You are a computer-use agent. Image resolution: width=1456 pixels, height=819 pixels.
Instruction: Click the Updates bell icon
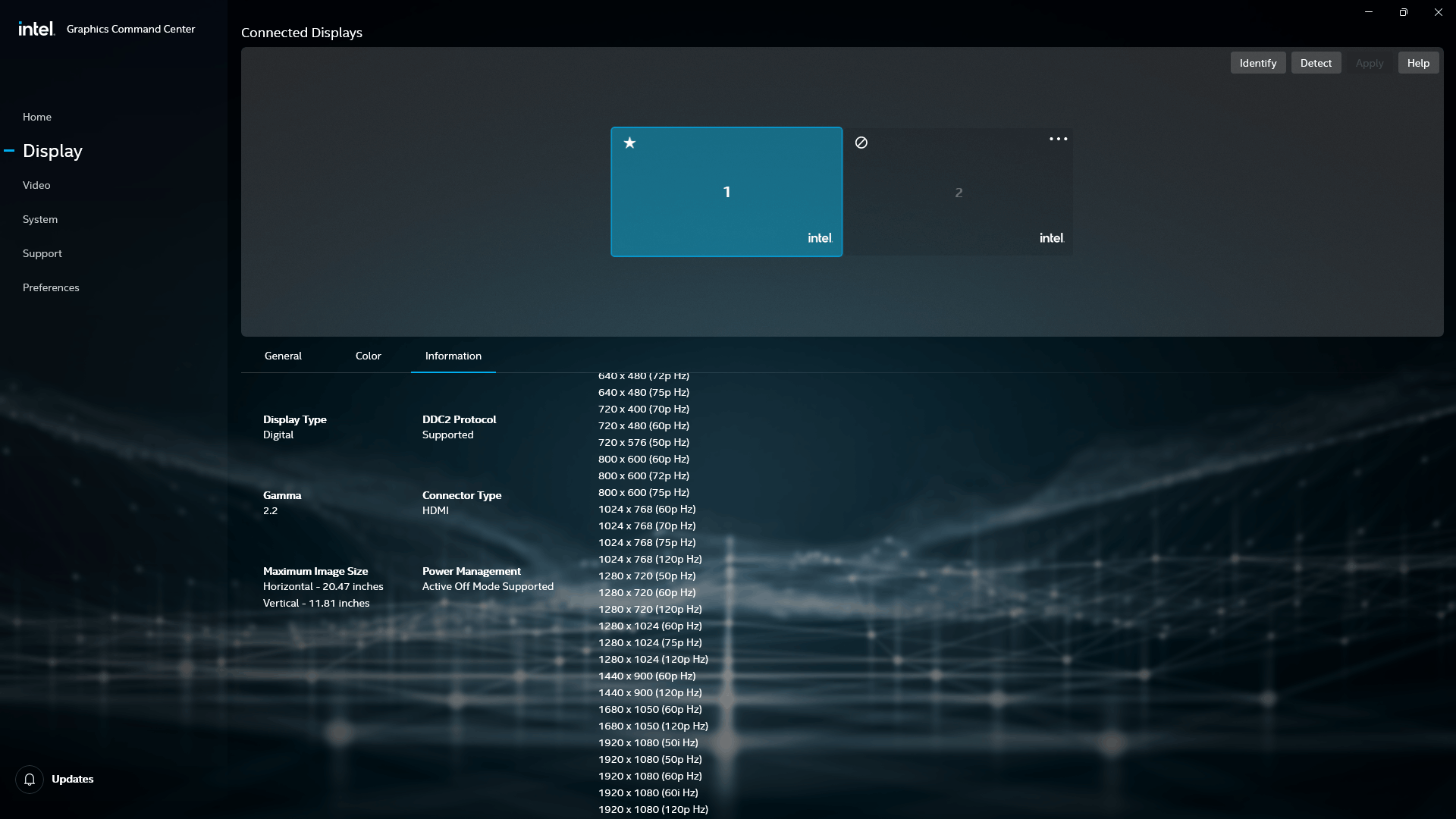point(30,779)
